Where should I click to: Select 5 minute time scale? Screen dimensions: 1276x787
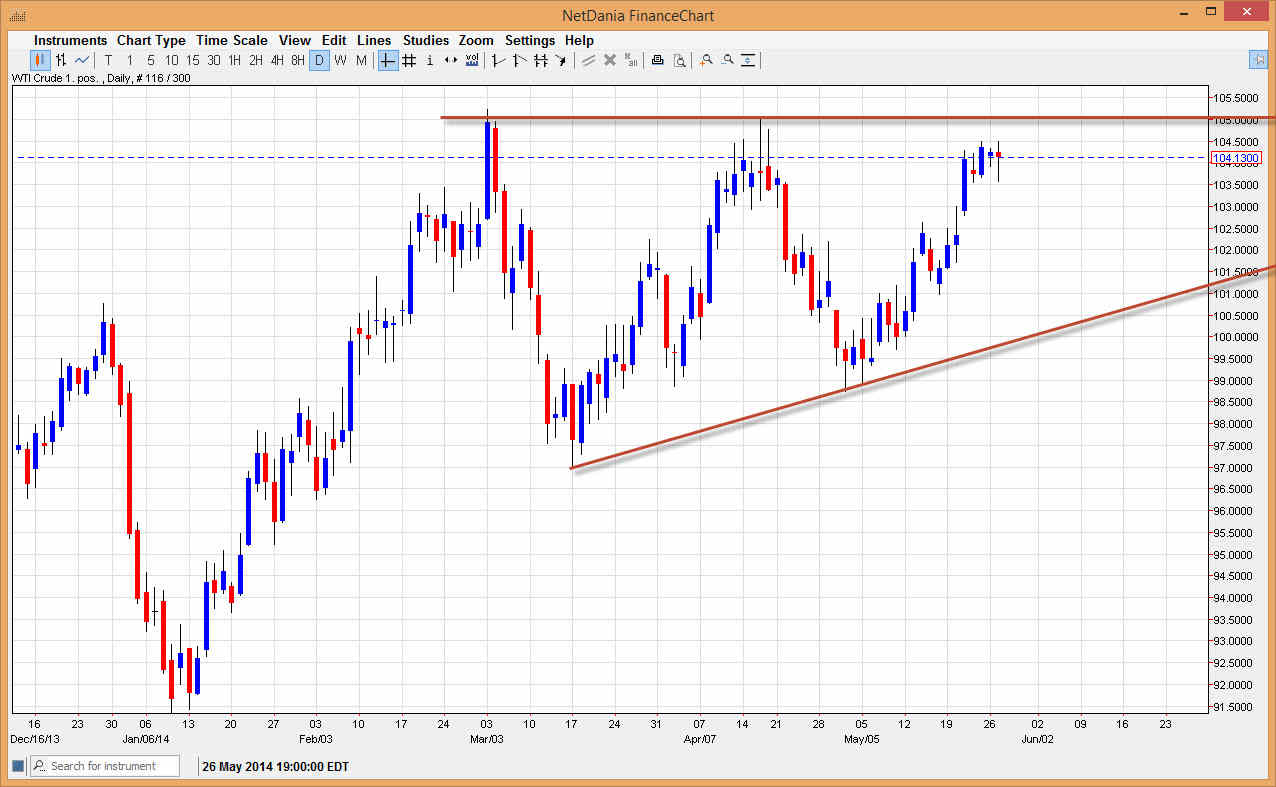151,60
